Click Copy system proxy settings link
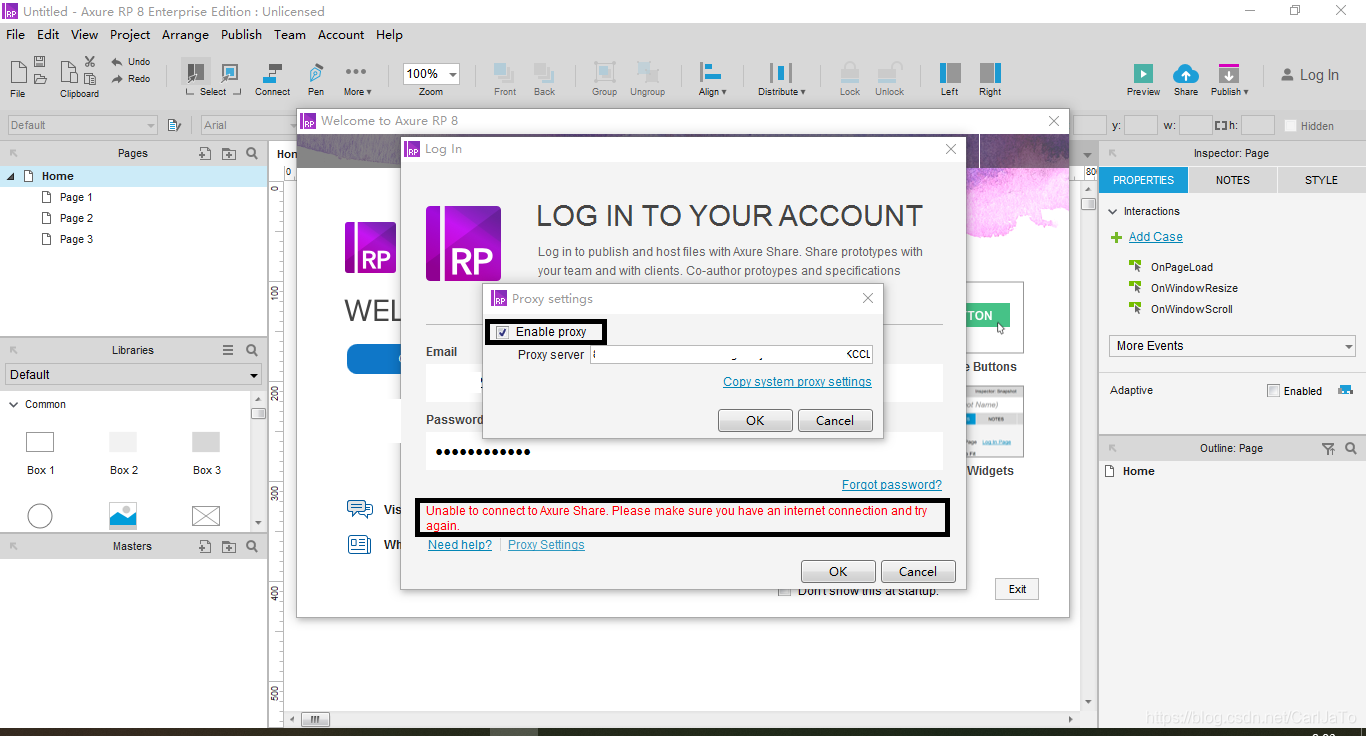Image resolution: width=1366 pixels, height=736 pixels. point(797,382)
